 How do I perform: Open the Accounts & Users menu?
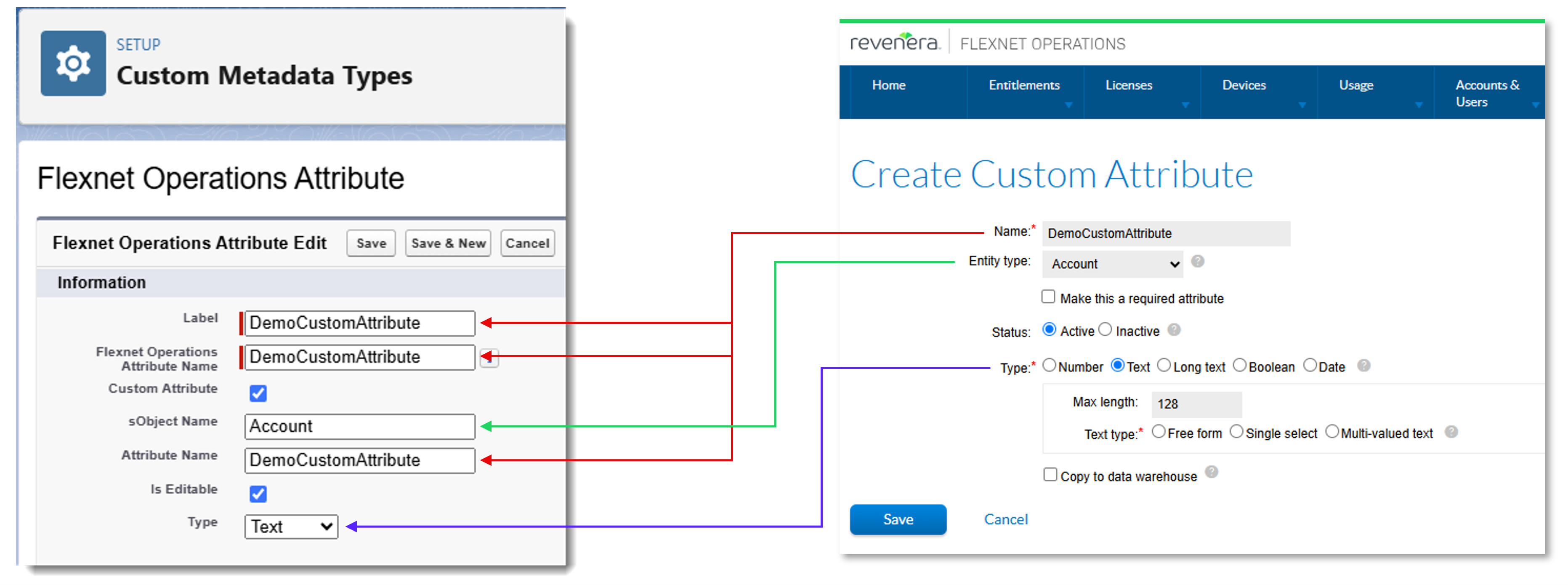[x=1487, y=93]
